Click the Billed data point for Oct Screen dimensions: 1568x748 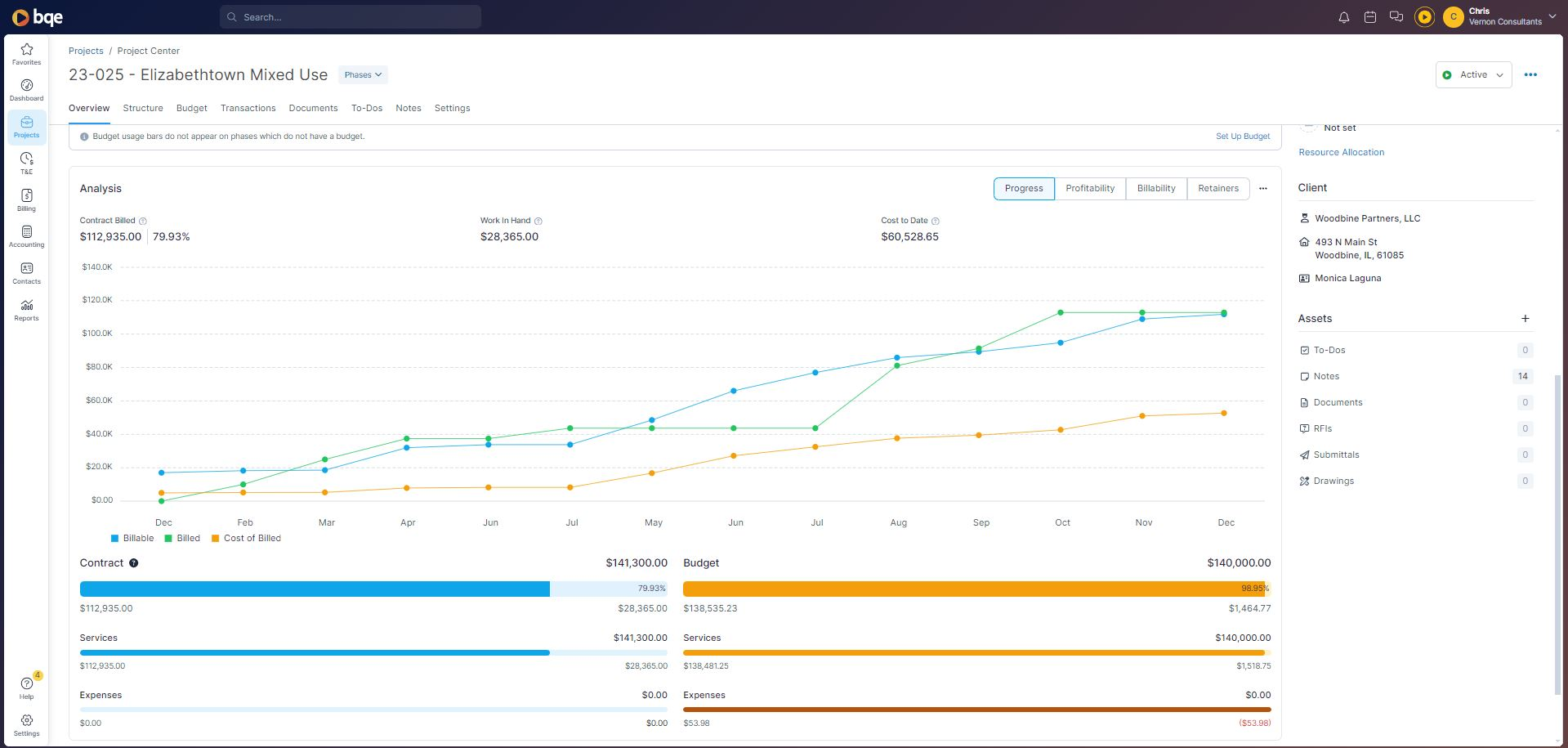1061,312
